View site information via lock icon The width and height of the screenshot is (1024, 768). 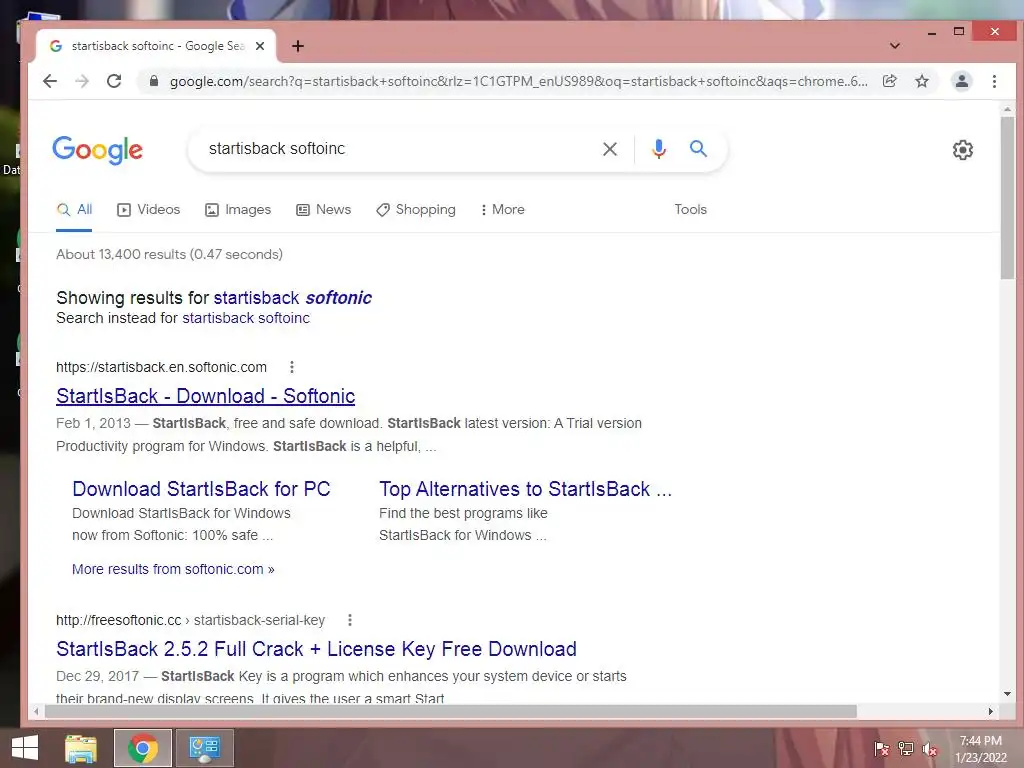(153, 81)
